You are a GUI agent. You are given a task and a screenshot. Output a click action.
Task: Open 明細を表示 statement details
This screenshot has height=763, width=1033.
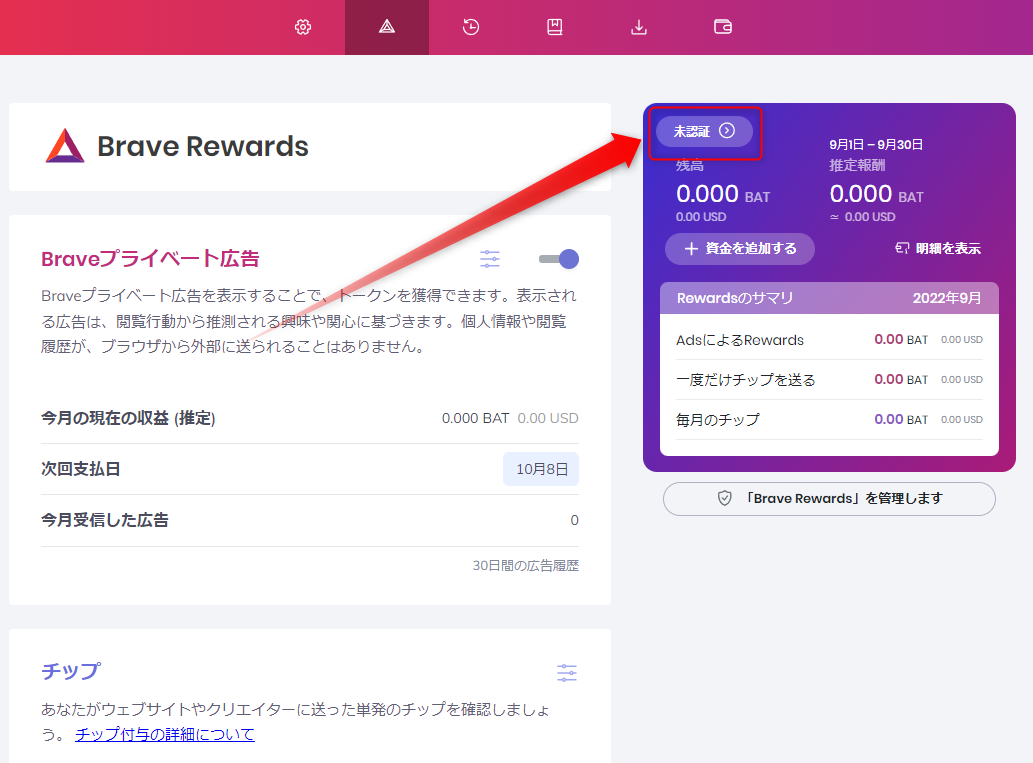pyautogui.click(x=938, y=249)
